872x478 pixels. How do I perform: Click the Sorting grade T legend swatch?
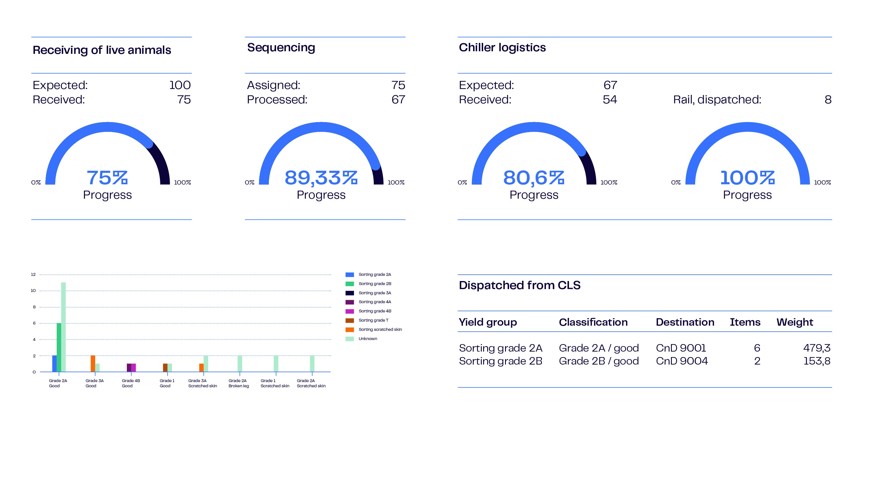point(350,320)
